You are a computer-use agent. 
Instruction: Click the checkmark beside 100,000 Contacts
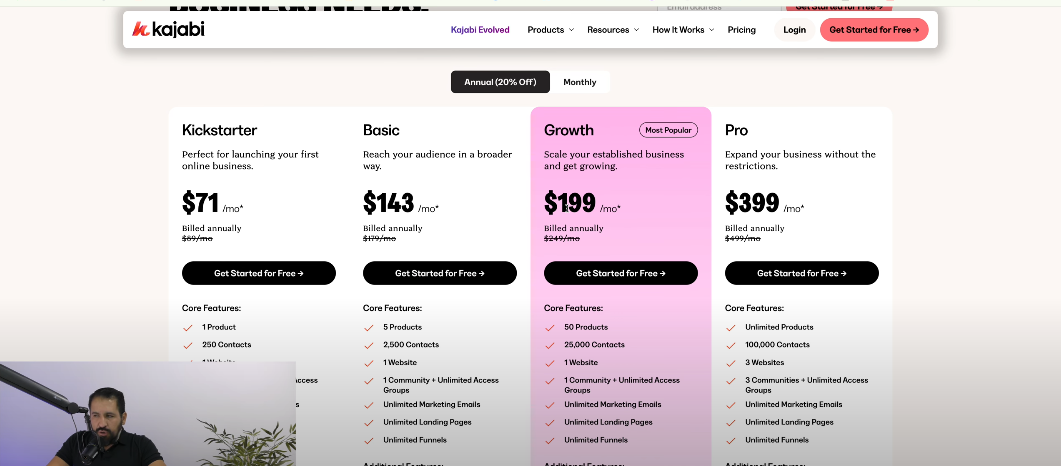pyautogui.click(x=730, y=345)
